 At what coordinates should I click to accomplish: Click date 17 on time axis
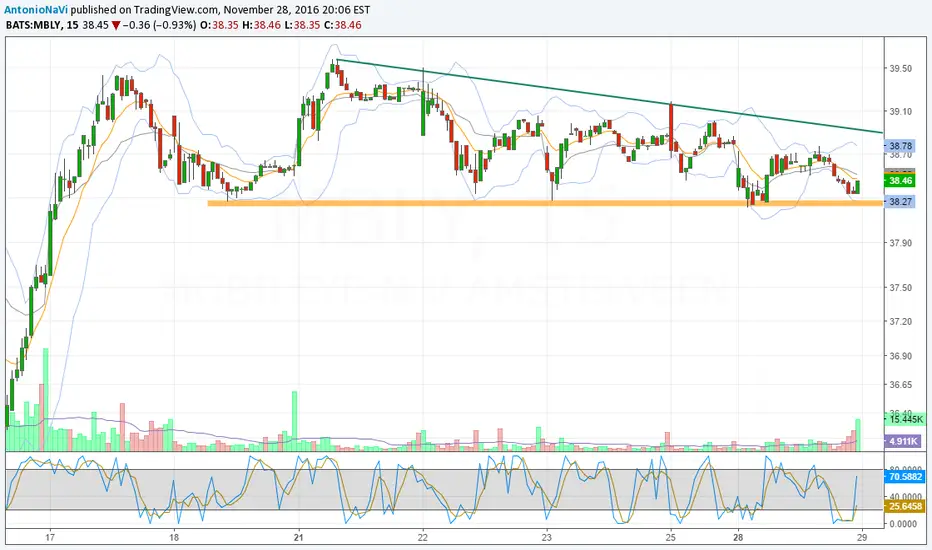(x=50, y=538)
